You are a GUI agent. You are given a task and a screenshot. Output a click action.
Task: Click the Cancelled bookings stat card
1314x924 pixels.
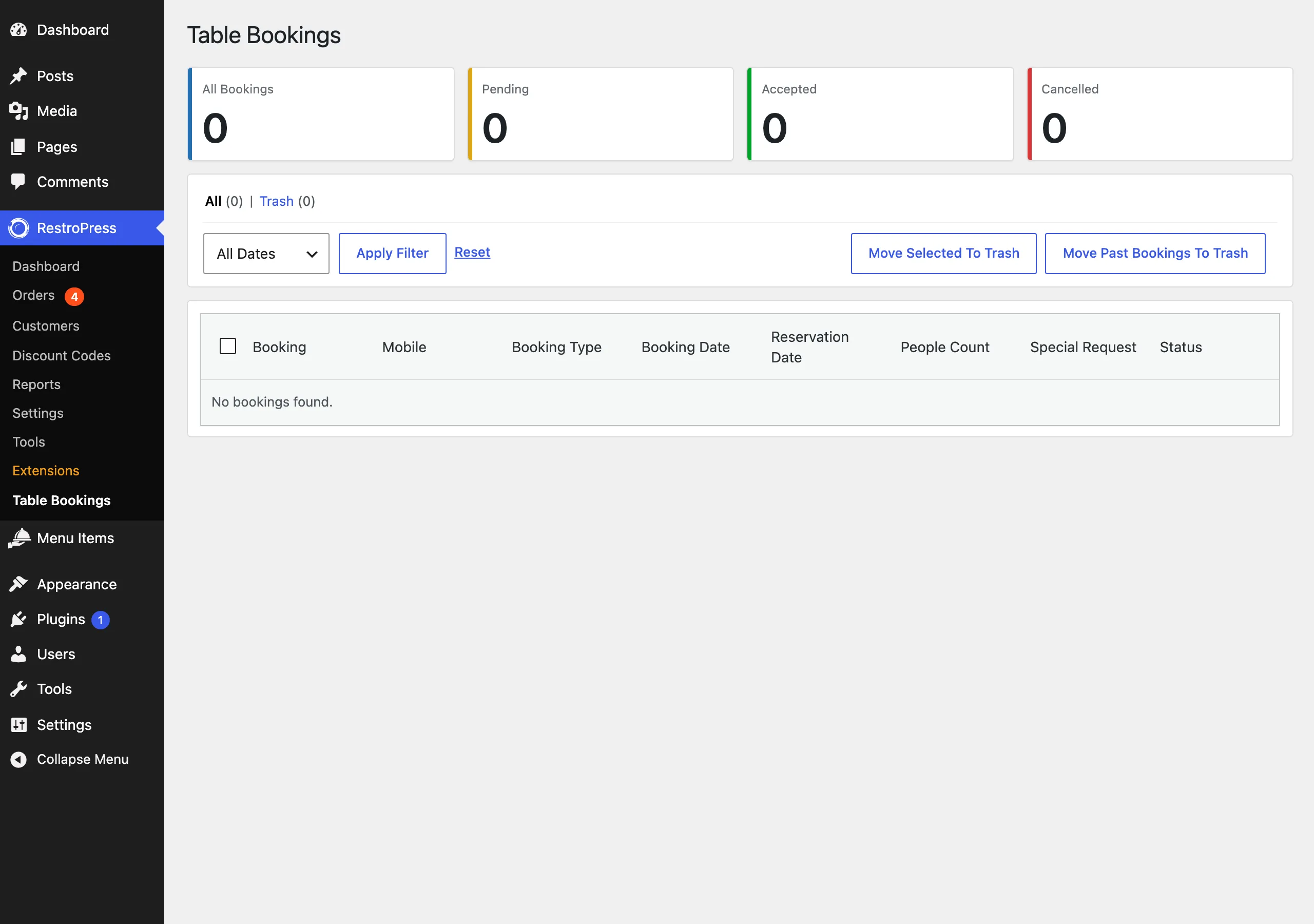(x=1160, y=114)
